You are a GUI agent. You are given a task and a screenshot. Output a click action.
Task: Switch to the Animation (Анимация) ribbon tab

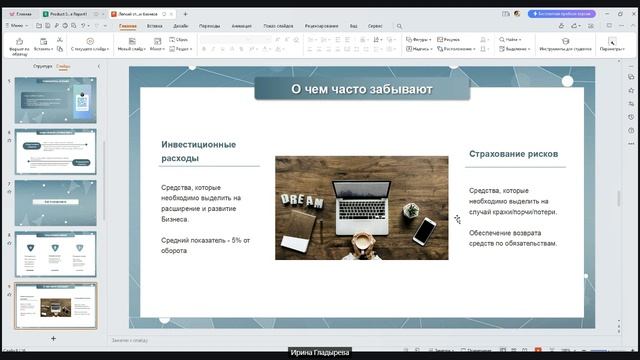point(242,26)
